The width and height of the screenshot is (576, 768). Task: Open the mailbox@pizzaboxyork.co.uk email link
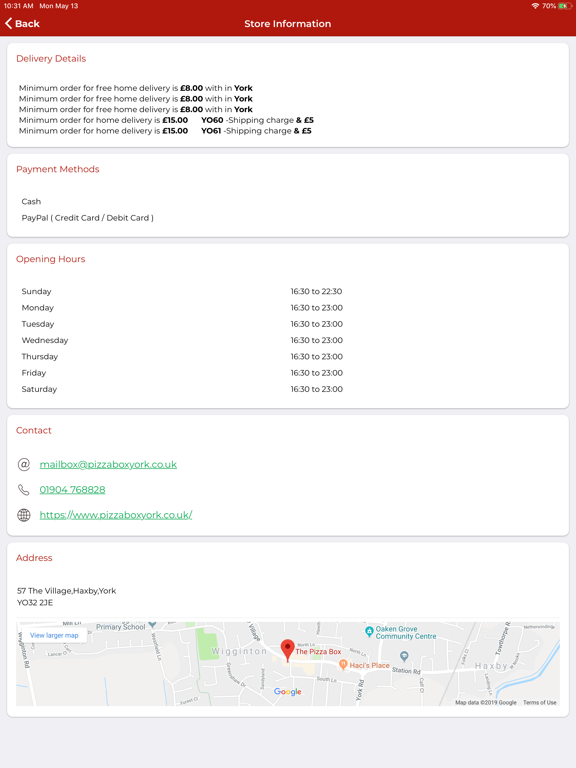pyautogui.click(x=108, y=464)
